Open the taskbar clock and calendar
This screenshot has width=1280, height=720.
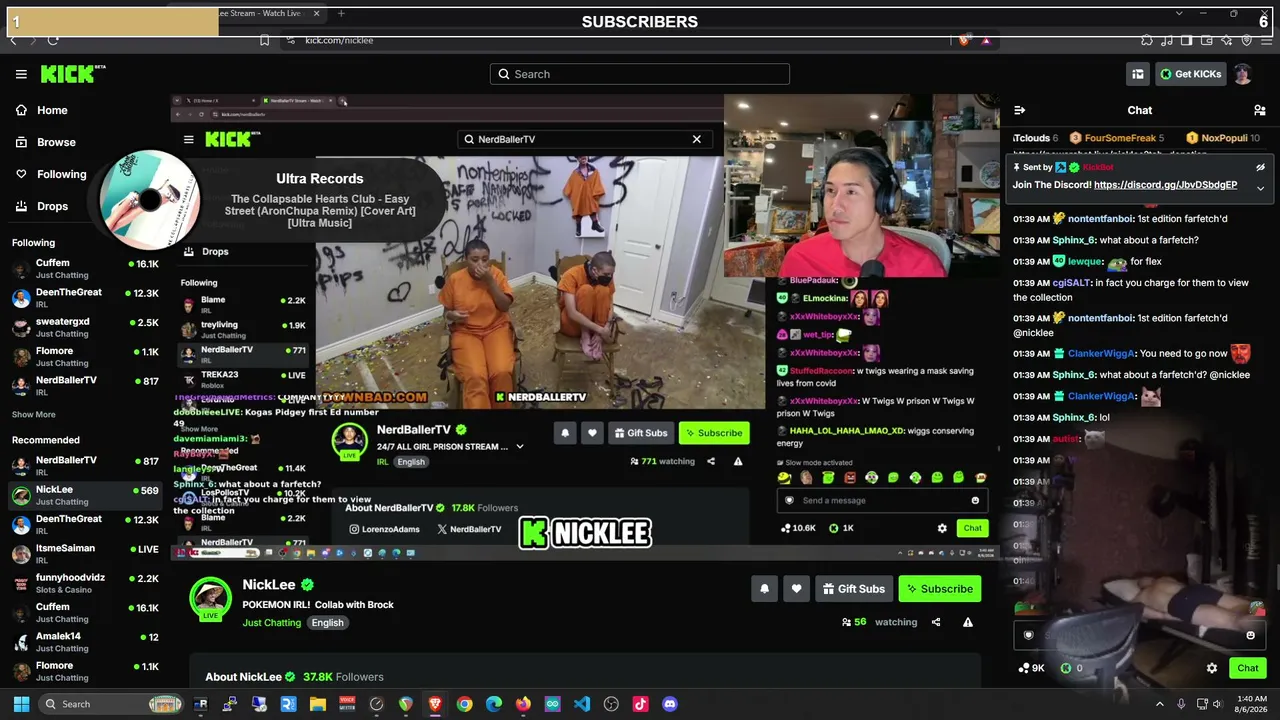1251,704
